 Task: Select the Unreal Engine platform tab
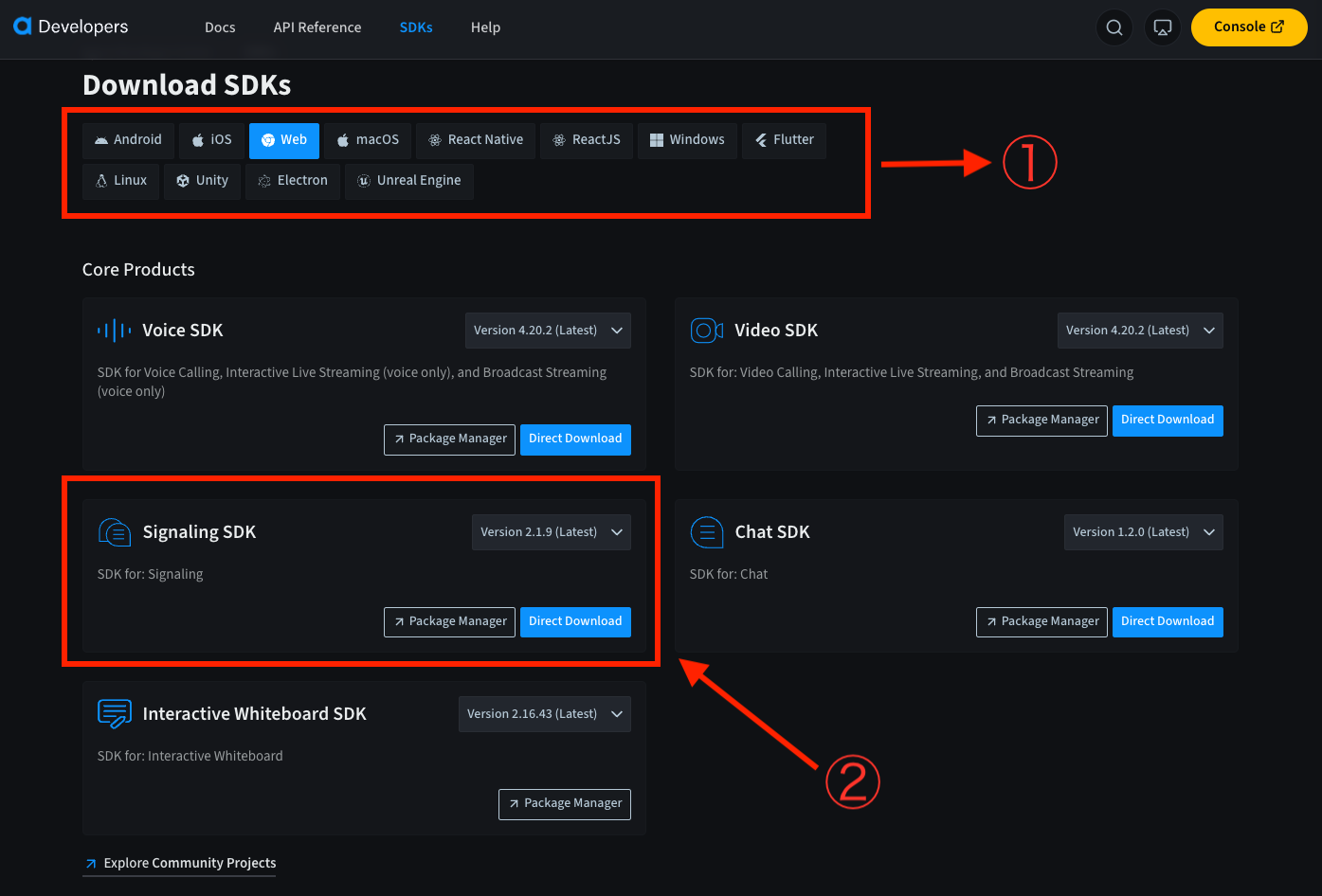point(409,181)
